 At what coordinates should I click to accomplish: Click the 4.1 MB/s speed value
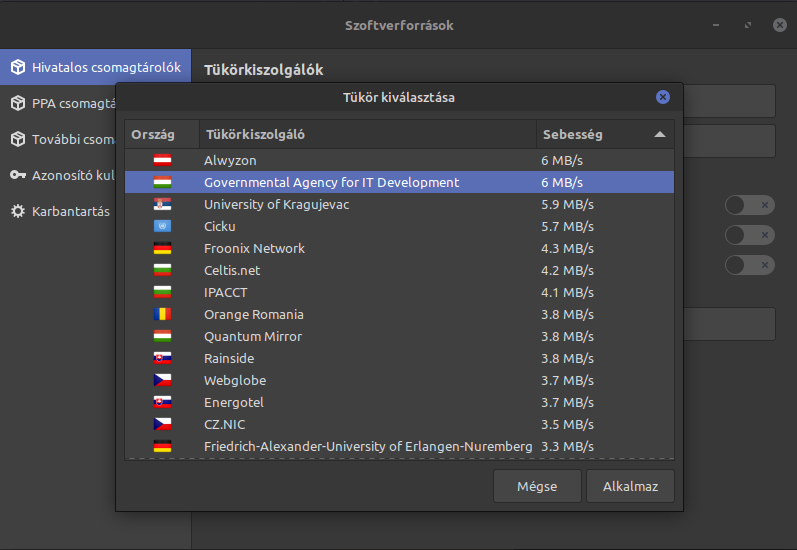pyautogui.click(x=567, y=292)
